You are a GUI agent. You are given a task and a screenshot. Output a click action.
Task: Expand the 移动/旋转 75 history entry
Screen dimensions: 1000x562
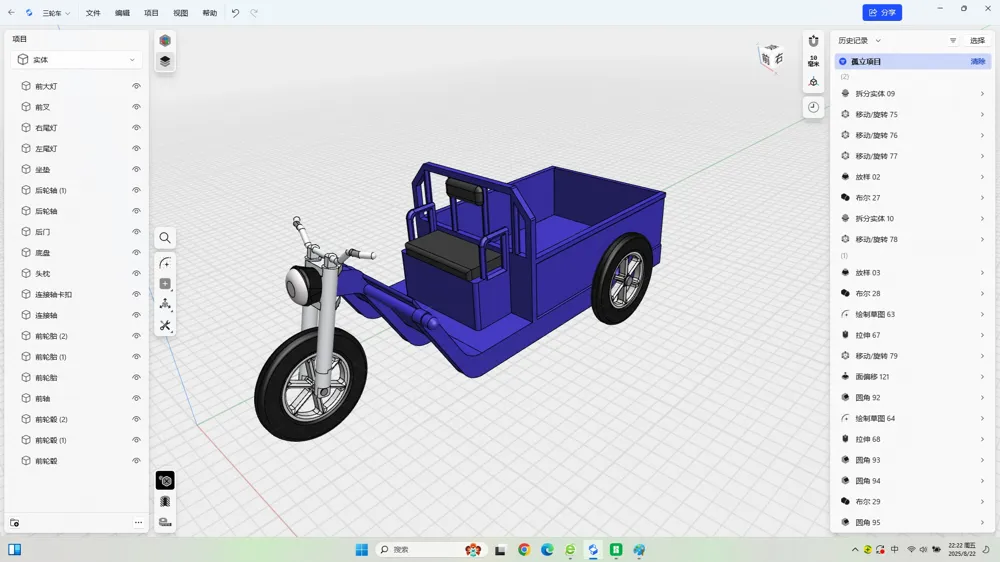982,115
